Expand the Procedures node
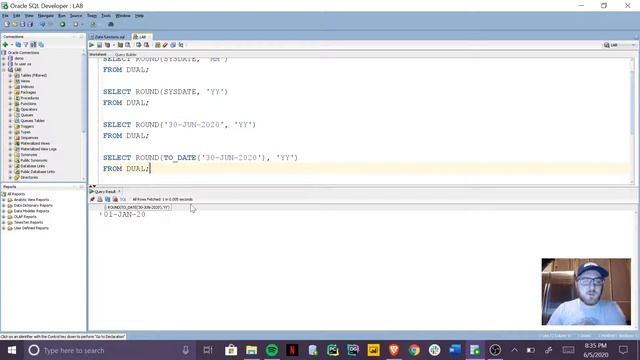The image size is (640, 360). pyautogui.click(x=11, y=98)
